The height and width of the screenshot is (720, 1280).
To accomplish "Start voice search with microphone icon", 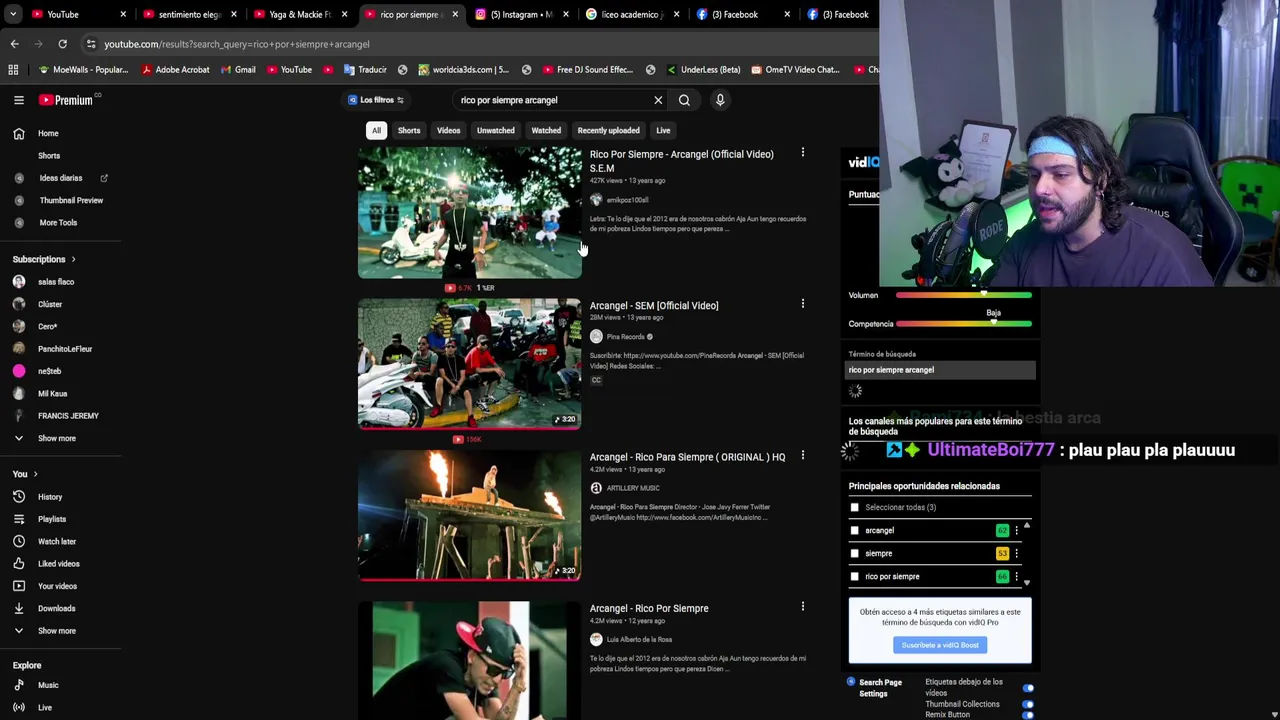I will tap(719, 100).
